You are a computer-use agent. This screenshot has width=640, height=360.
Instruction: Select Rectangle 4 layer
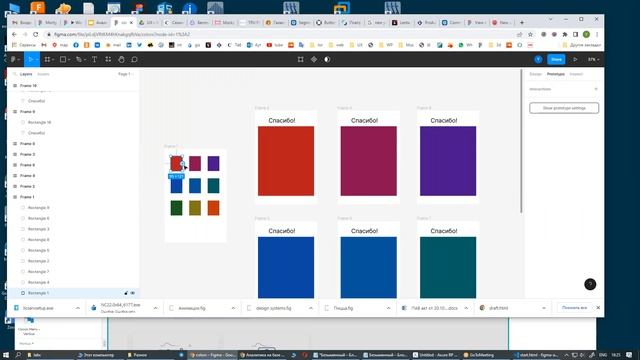point(38,282)
